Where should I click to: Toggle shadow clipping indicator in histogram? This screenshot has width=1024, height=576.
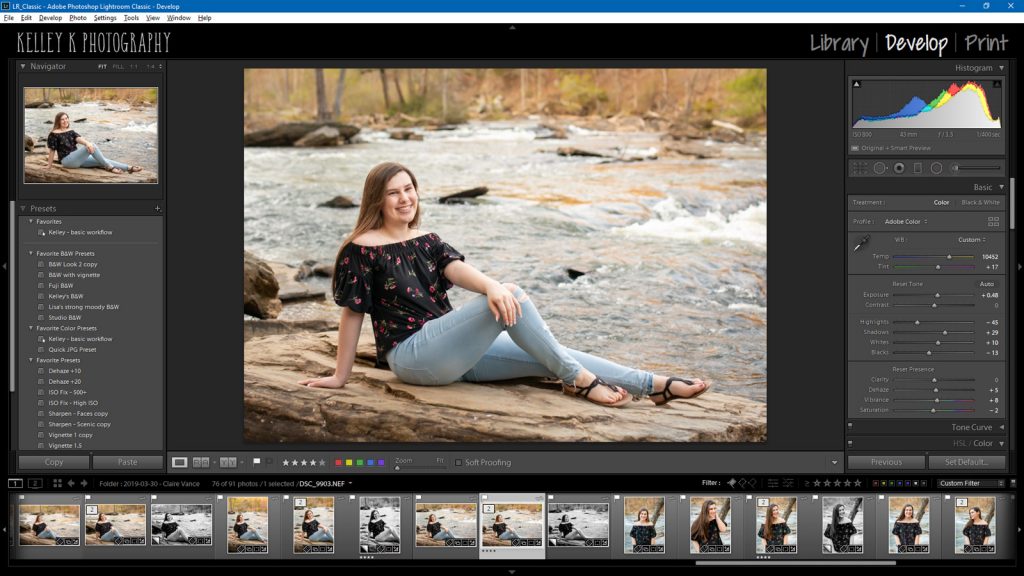click(x=856, y=84)
